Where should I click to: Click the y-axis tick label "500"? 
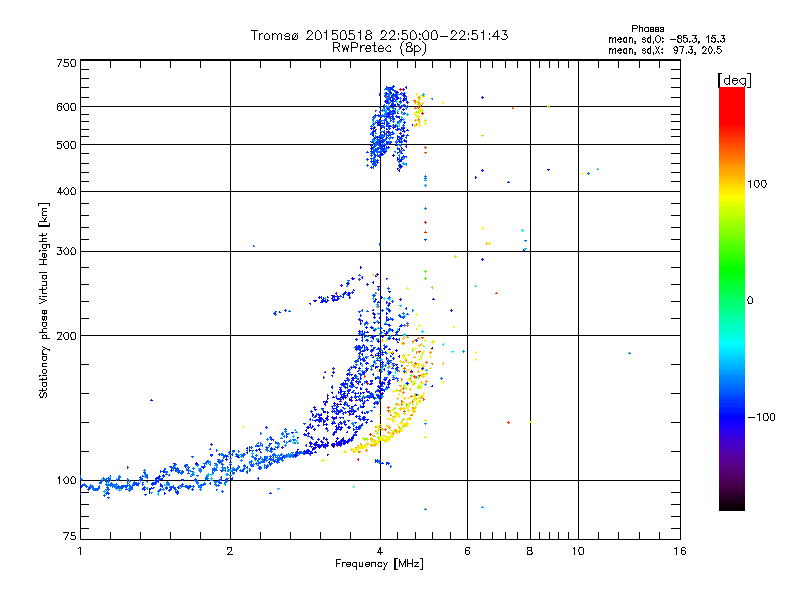(x=67, y=145)
